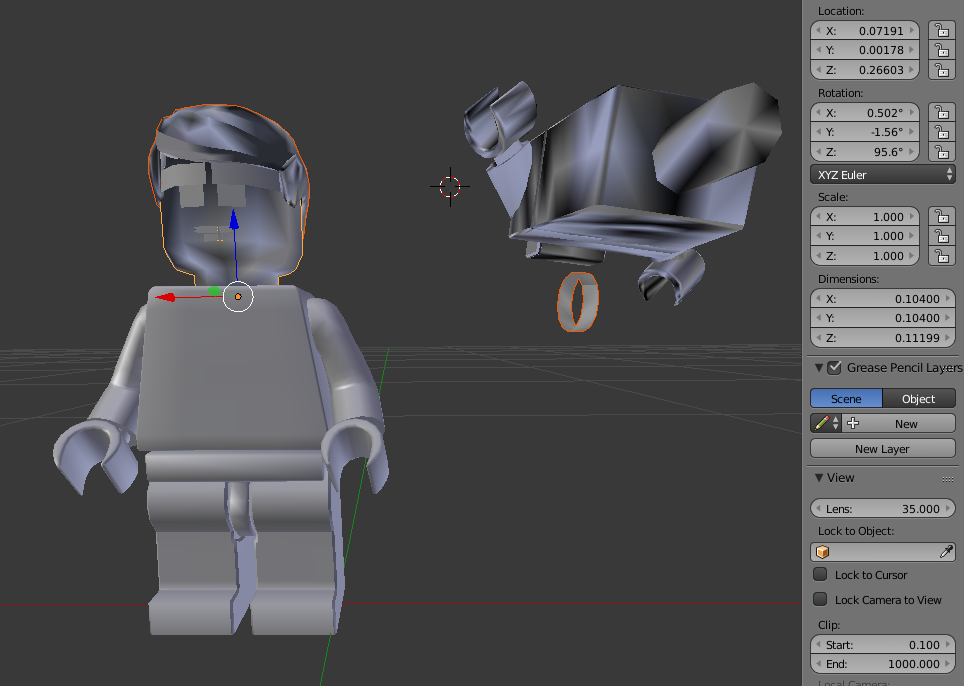Click the eyedropper in Lock to Object
964x686 pixels.
pos(946,552)
